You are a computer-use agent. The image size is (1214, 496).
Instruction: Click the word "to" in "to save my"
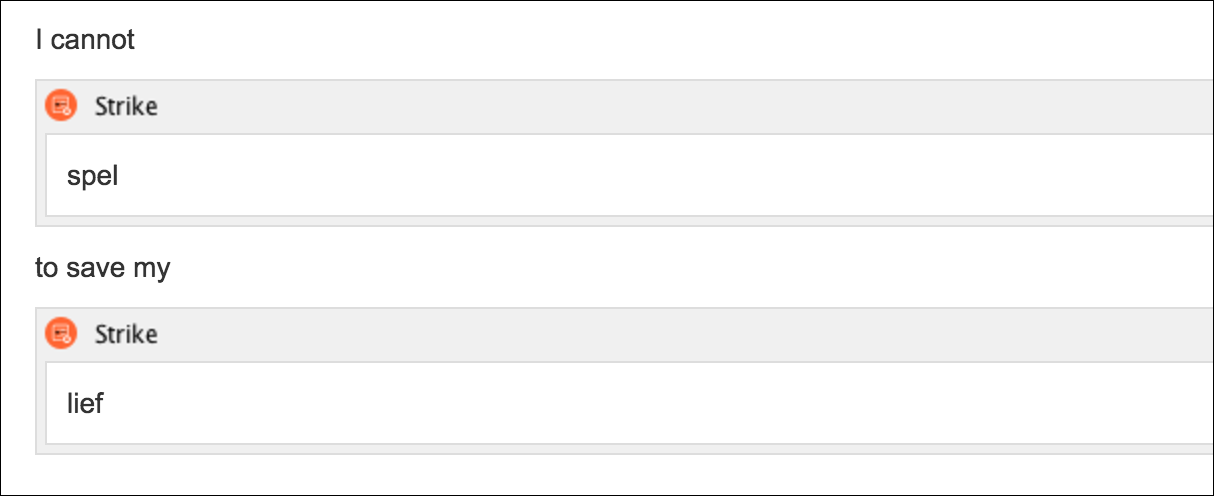pos(47,269)
